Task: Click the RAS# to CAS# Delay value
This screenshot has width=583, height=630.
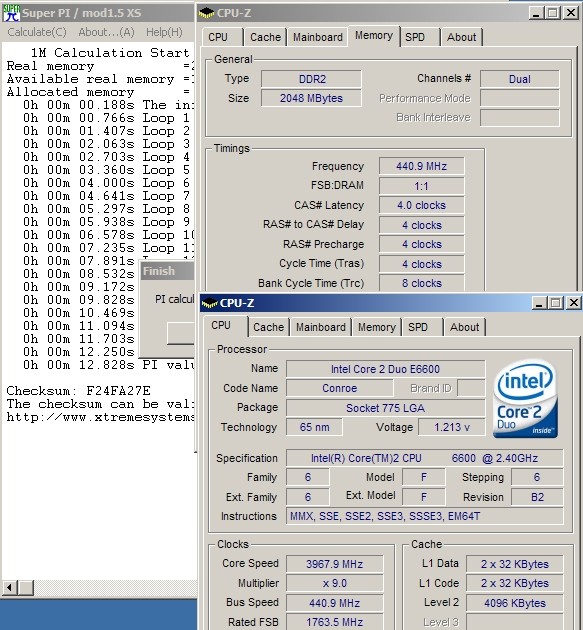Action: tap(421, 225)
